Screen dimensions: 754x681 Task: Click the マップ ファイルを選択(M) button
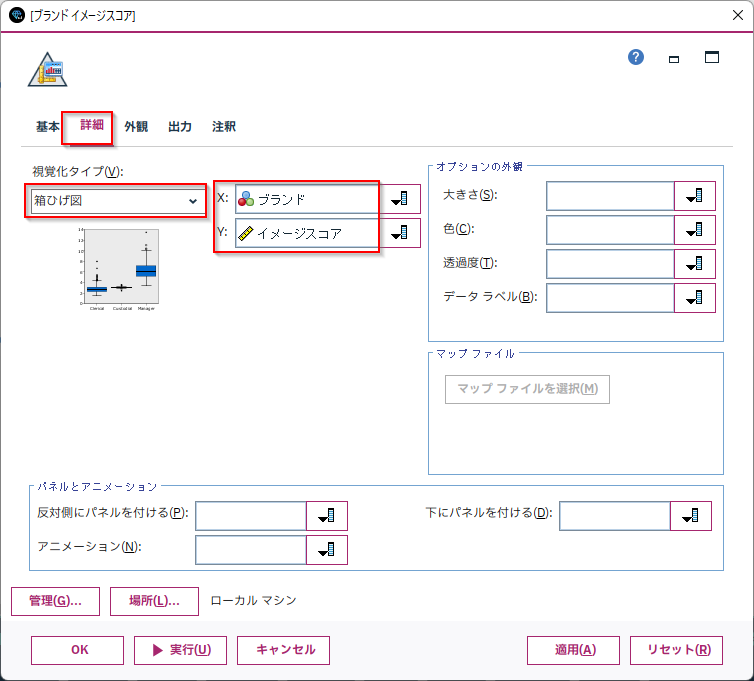point(528,389)
